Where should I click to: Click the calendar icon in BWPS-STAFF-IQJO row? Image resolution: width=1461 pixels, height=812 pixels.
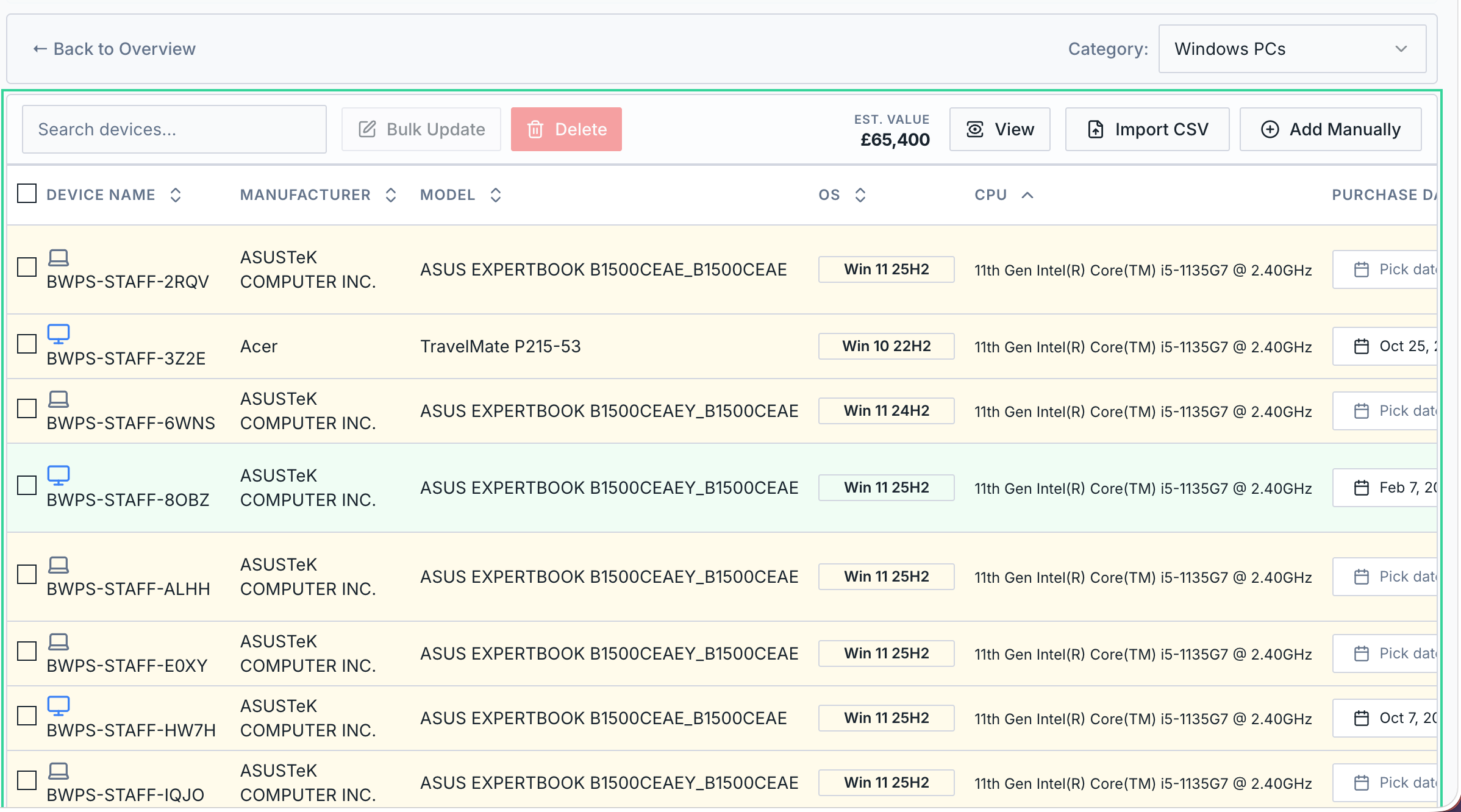[1362, 783]
